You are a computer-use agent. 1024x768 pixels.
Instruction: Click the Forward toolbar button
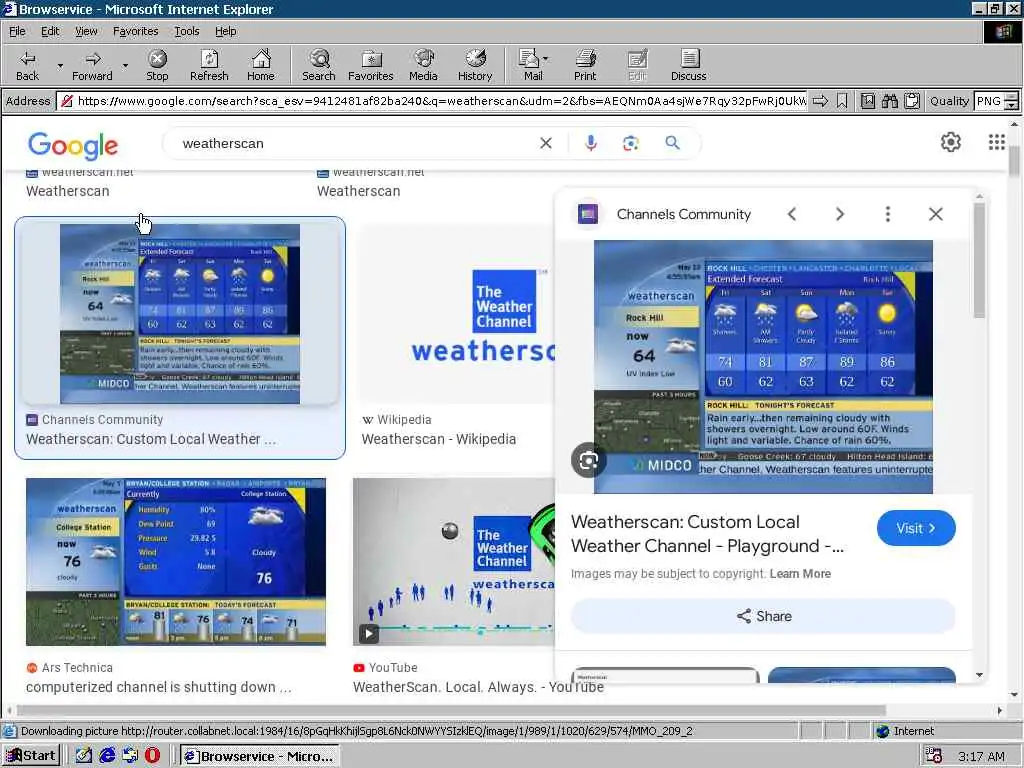[92, 65]
